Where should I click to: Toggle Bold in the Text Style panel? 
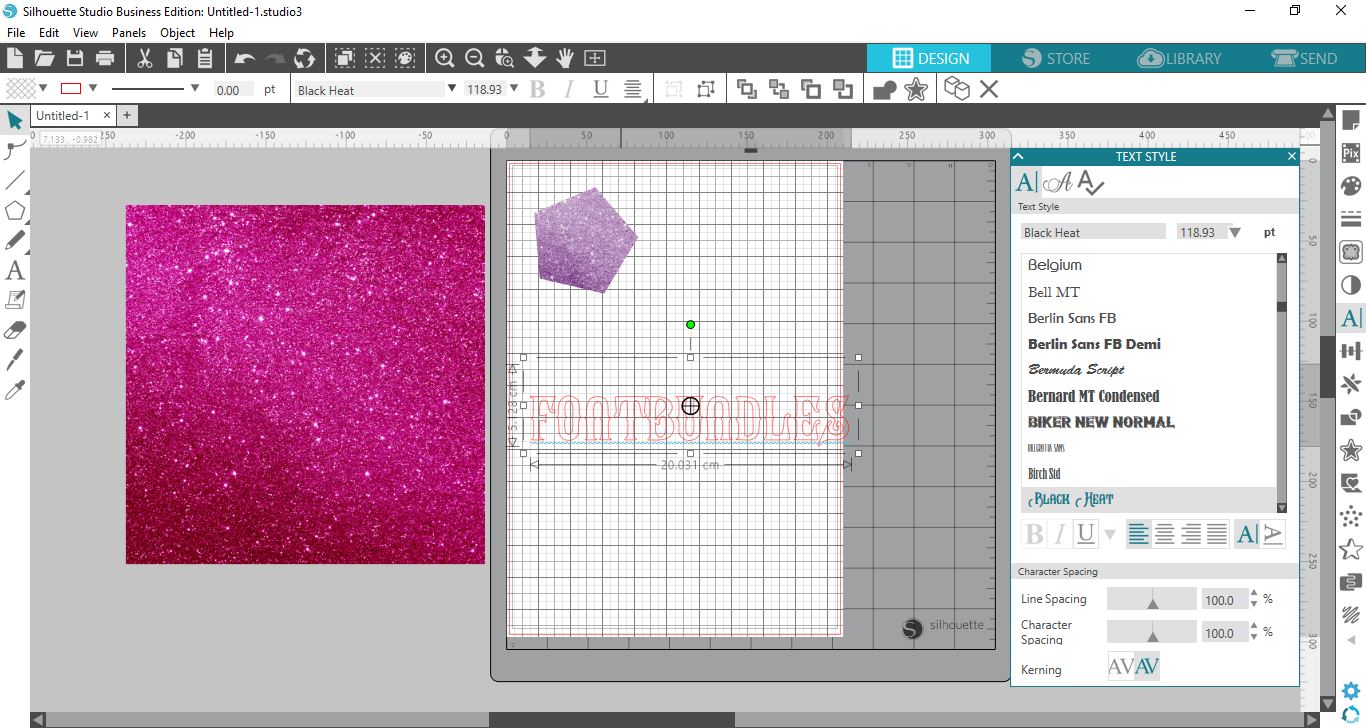tap(1035, 534)
